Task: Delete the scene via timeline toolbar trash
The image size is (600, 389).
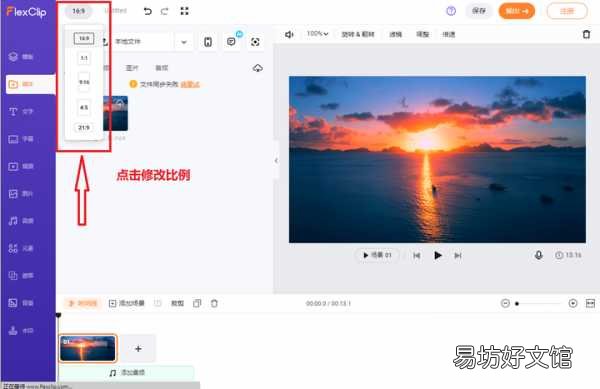Action: (x=214, y=303)
